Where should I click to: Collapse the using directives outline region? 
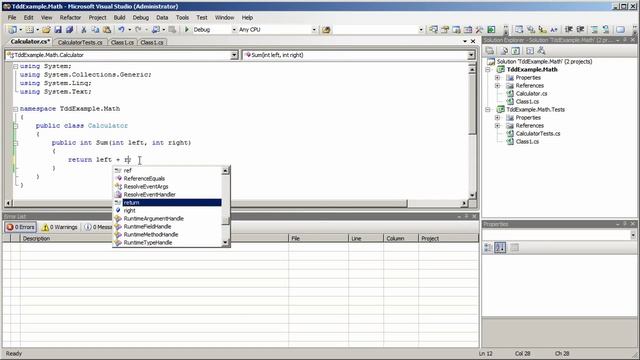click(x=16, y=66)
